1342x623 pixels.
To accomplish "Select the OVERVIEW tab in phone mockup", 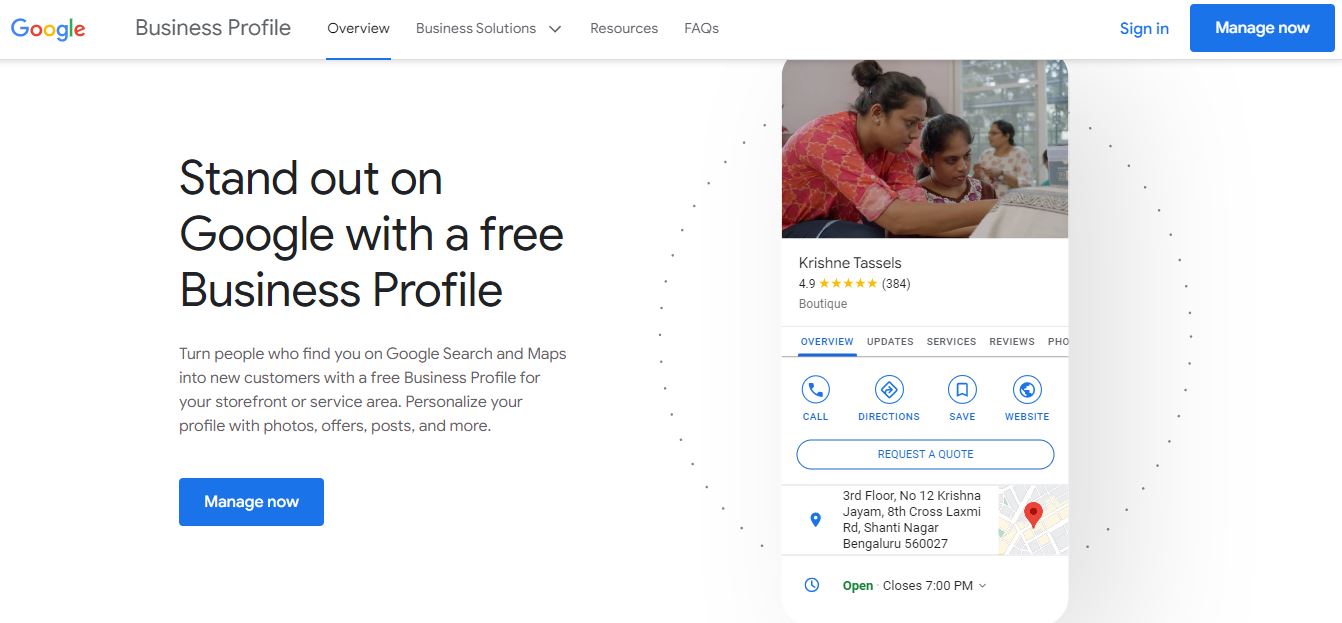I will 827,342.
